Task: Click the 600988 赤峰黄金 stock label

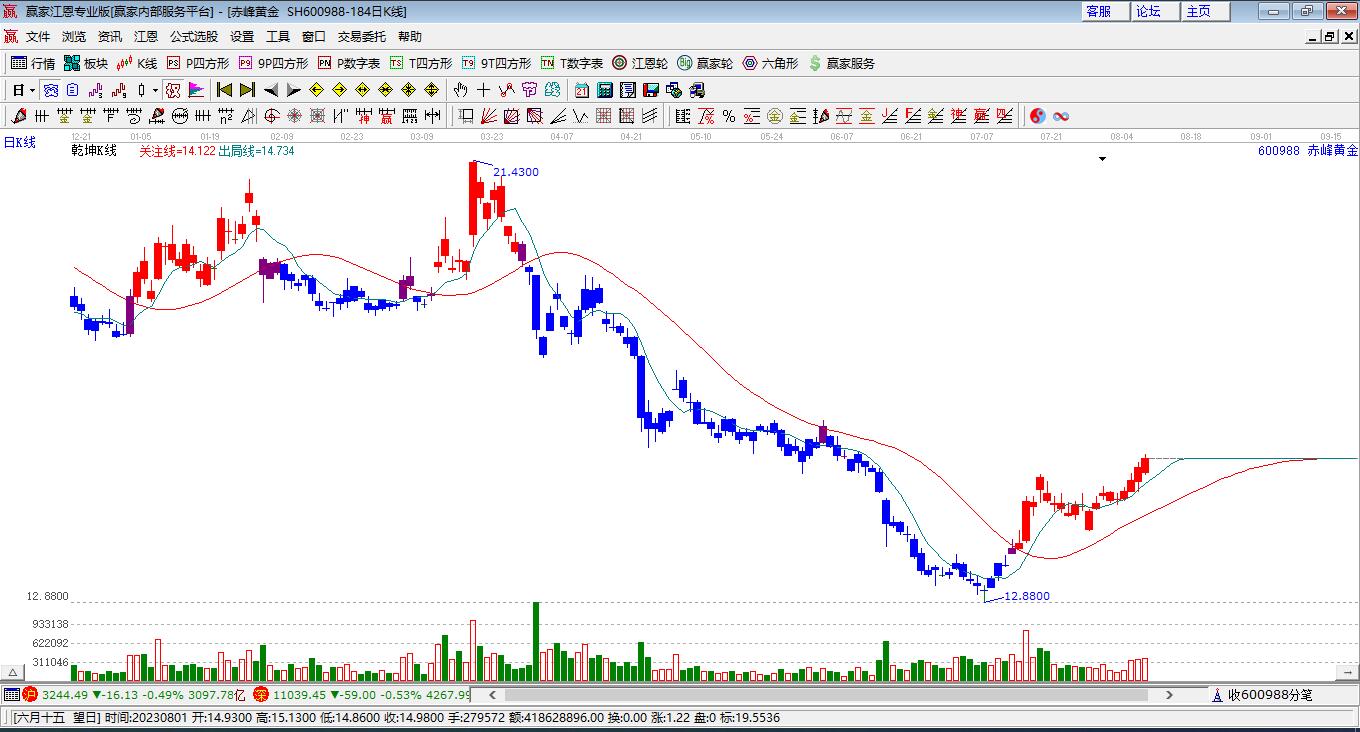Action: [1308, 150]
